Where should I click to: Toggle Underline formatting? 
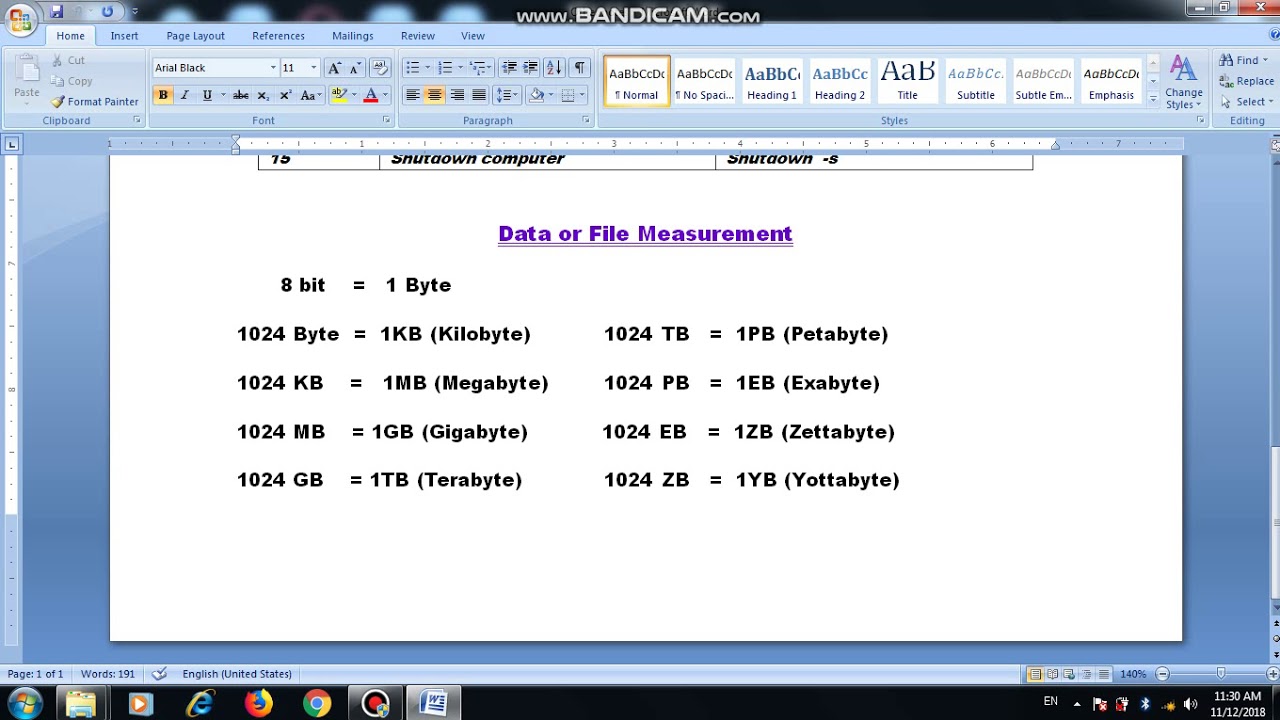tap(206, 95)
